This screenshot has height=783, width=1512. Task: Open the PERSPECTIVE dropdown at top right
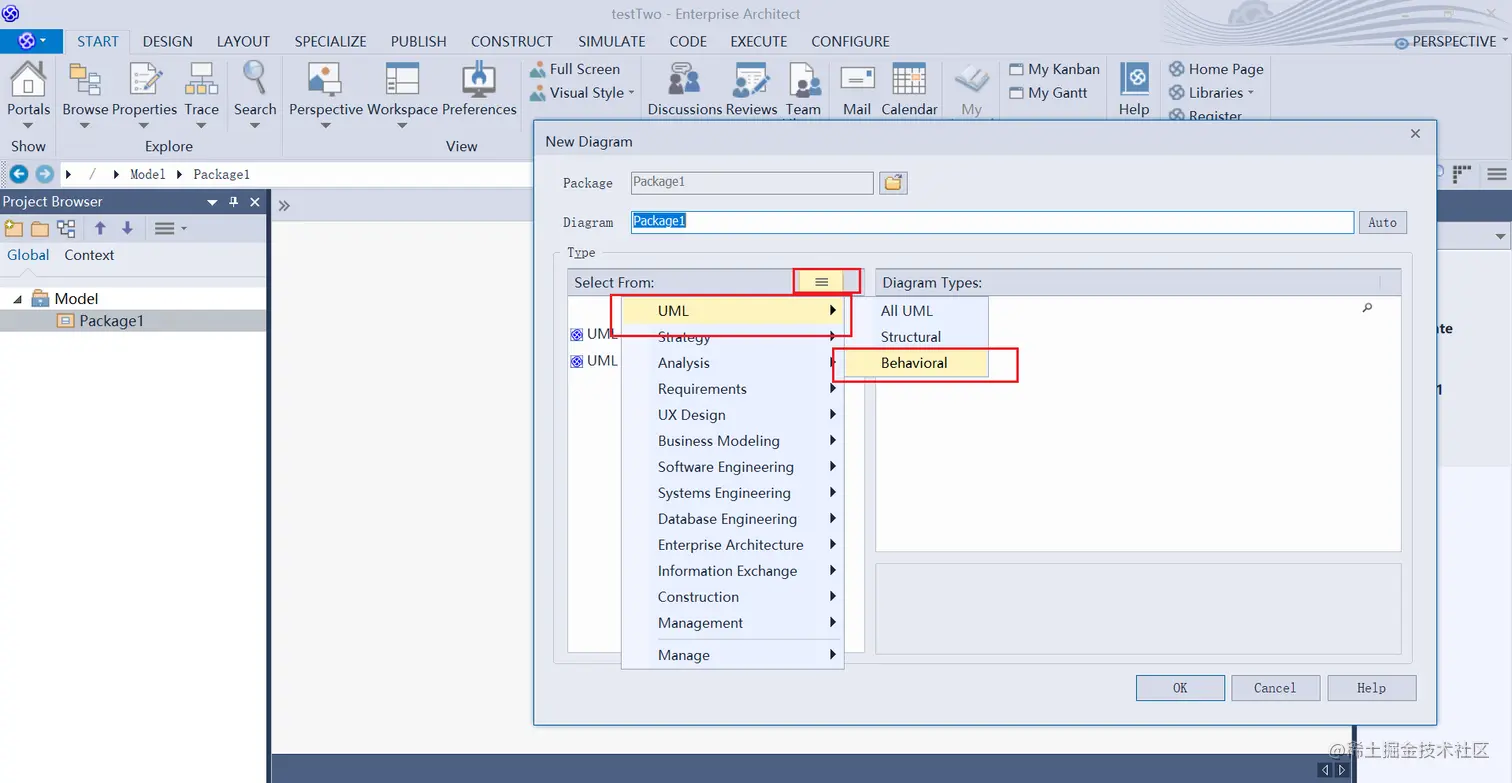[x=1451, y=41]
